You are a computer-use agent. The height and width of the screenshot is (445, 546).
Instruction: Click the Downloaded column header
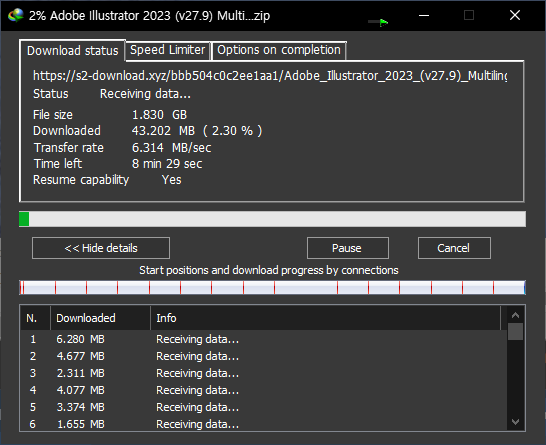point(100,318)
